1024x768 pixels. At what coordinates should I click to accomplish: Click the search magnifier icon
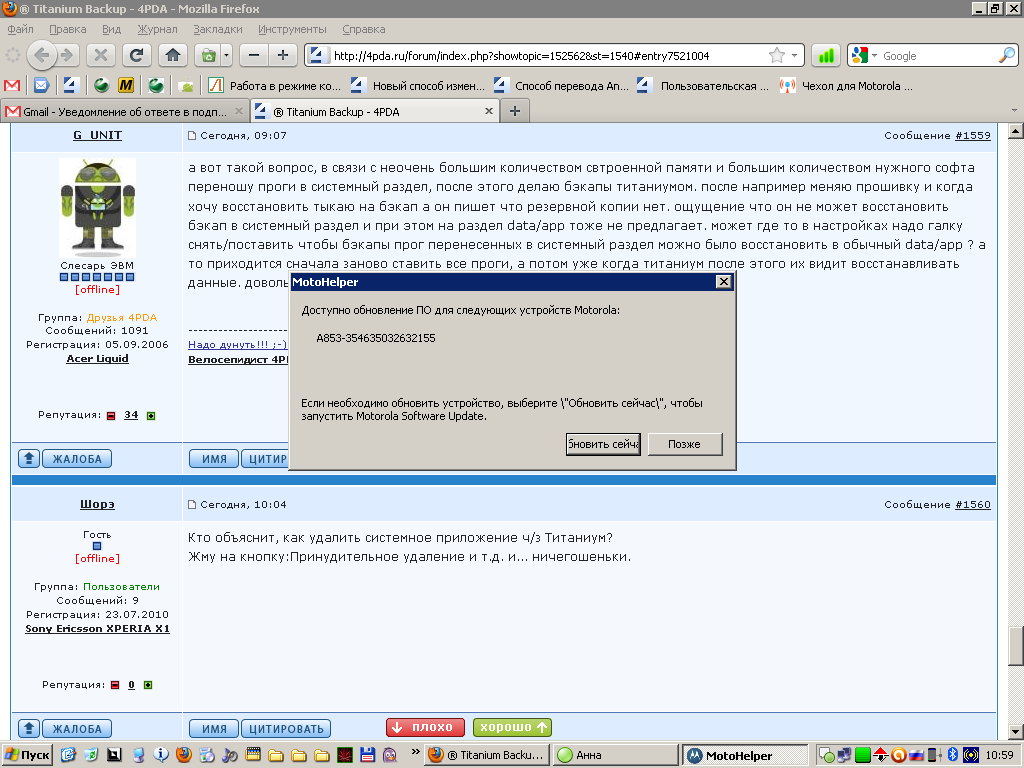pyautogui.click(x=1006, y=56)
